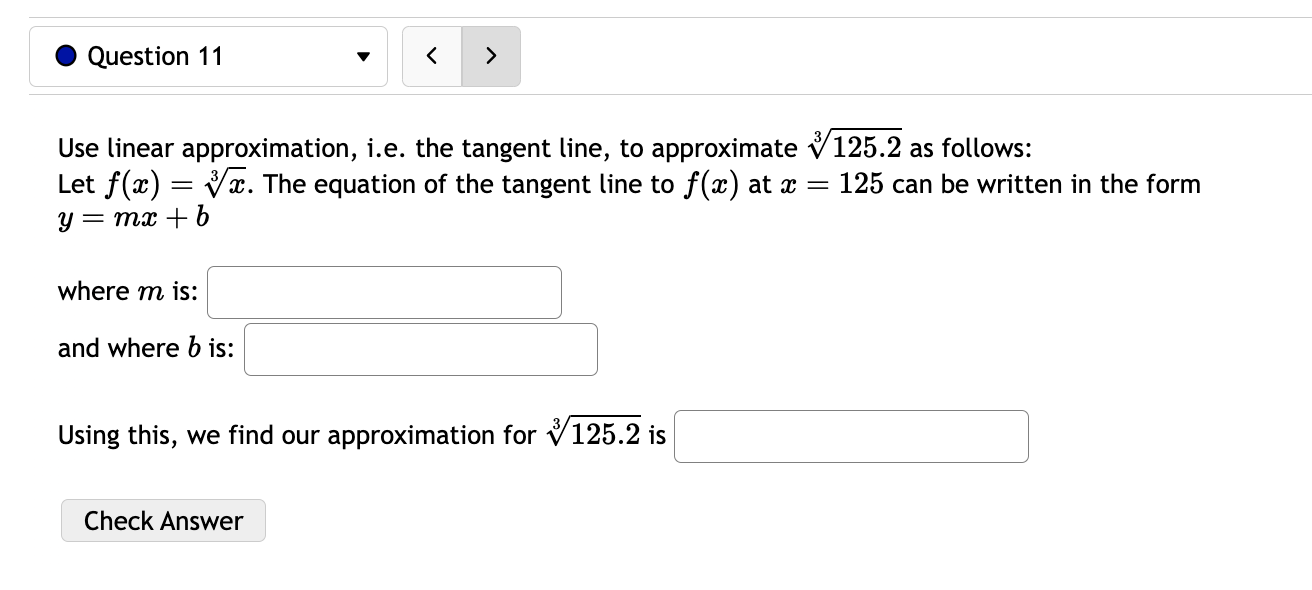Click the intercept b answer field
The image size is (1312, 590).
click(x=420, y=348)
